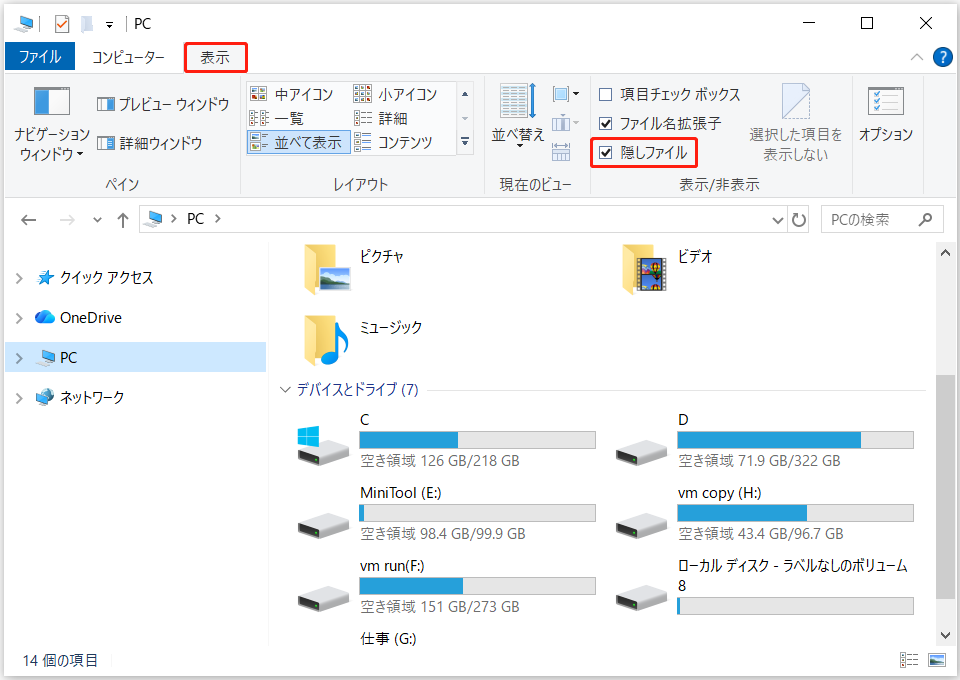Click the refresh button in address bar

(x=798, y=219)
